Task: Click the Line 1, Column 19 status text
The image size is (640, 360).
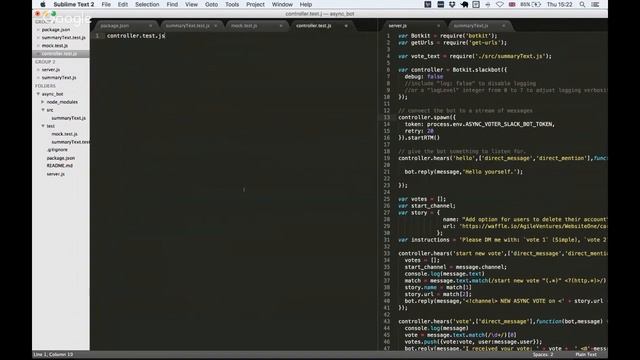Action: (x=53, y=355)
